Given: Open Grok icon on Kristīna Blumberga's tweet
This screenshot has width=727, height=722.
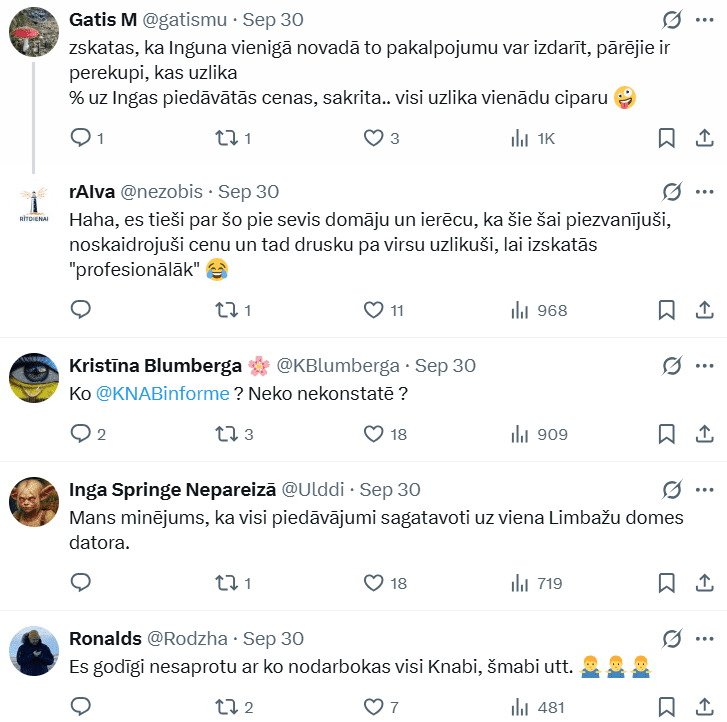Looking at the screenshot, I should point(673,365).
